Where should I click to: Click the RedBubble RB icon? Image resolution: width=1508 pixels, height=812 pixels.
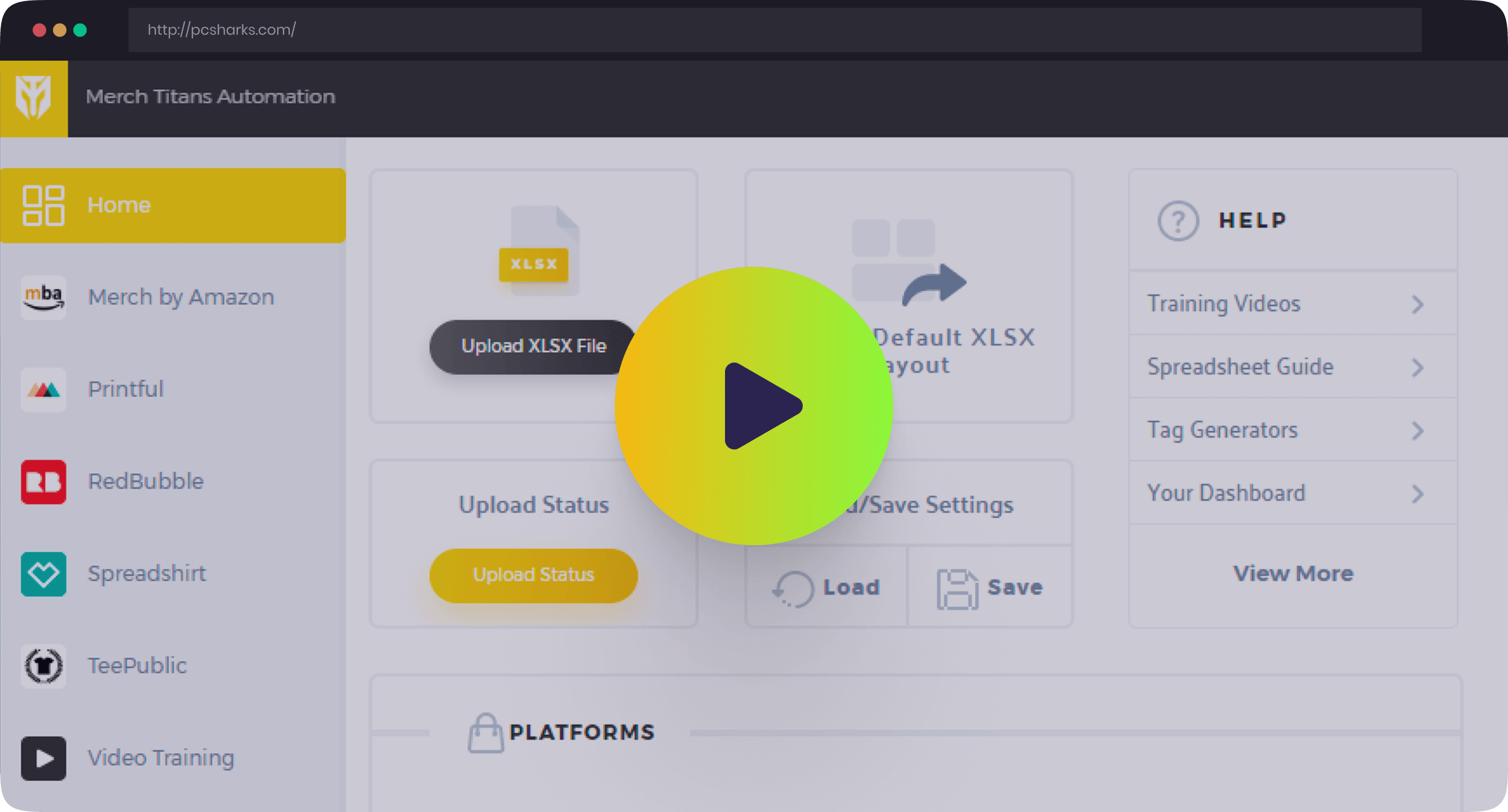pyautogui.click(x=43, y=481)
